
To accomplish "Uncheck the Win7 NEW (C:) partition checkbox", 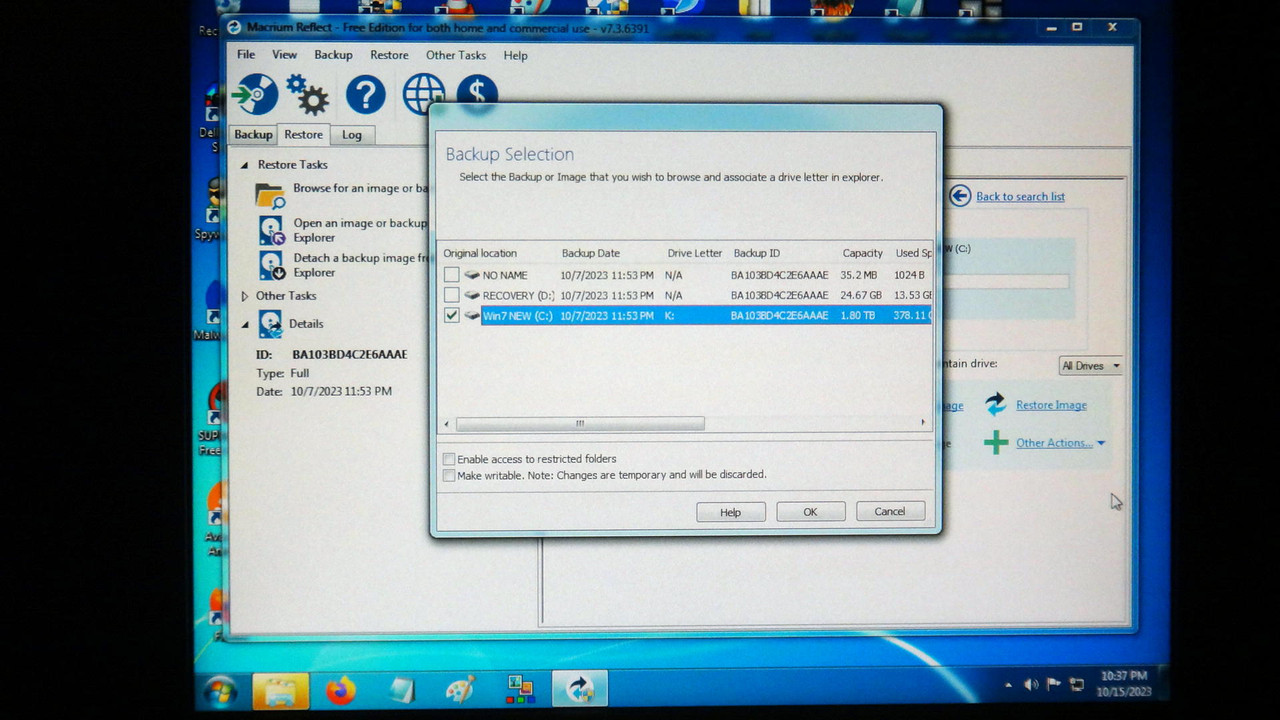I will 452,315.
